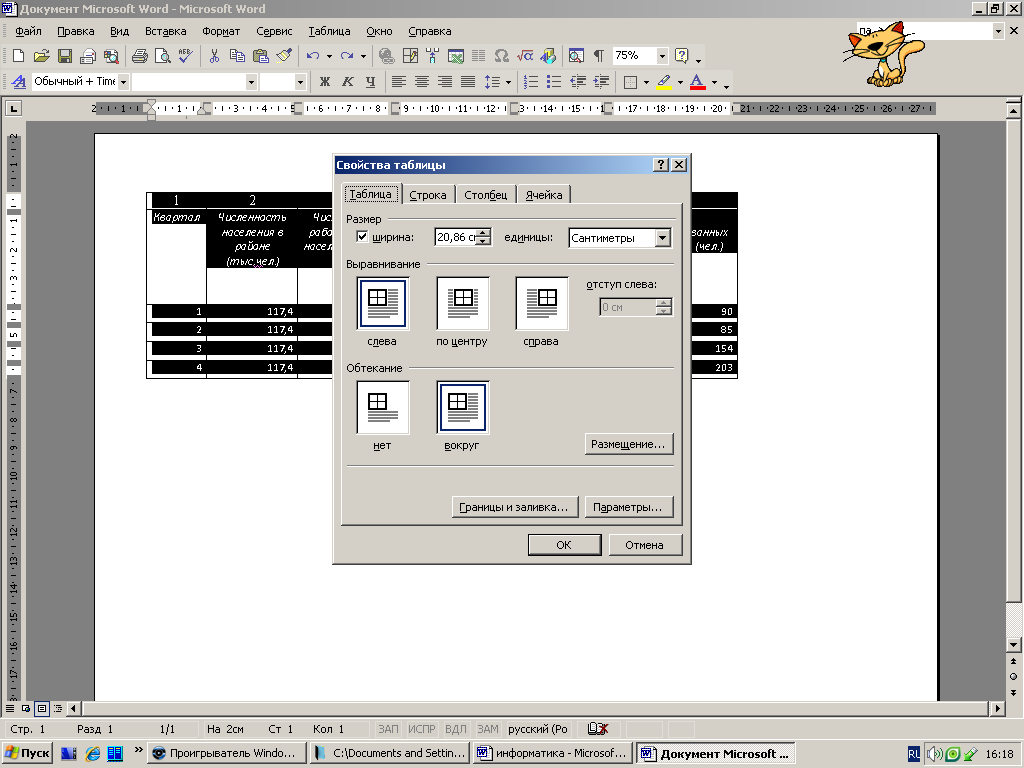Expand the style 'Обычный + Time' dropdown

(123, 82)
